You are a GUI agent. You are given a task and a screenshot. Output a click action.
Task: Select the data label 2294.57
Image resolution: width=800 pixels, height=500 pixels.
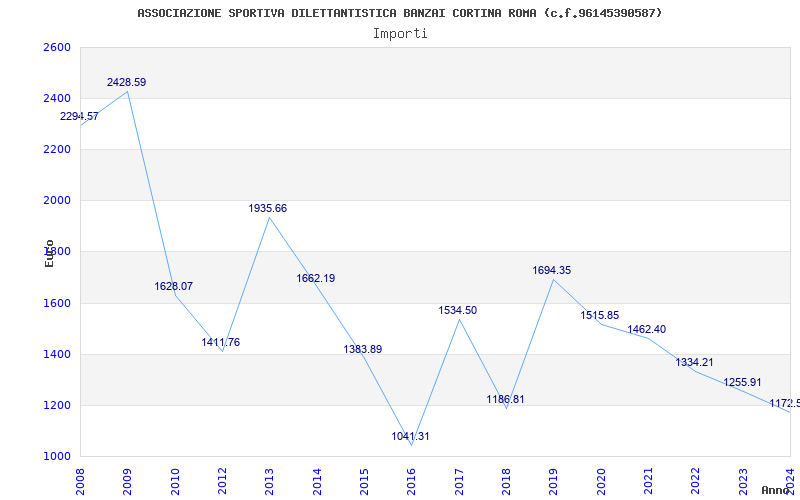click(x=79, y=116)
